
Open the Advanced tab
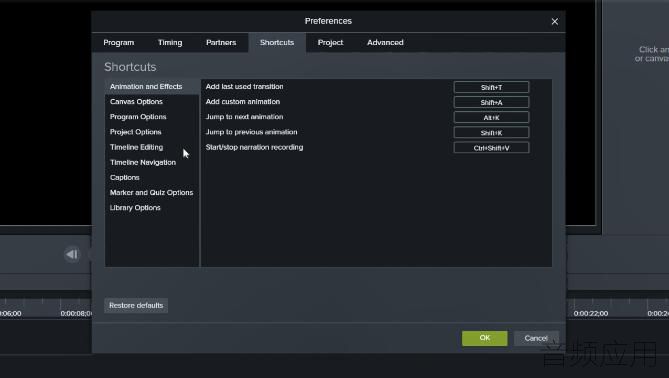tap(385, 43)
